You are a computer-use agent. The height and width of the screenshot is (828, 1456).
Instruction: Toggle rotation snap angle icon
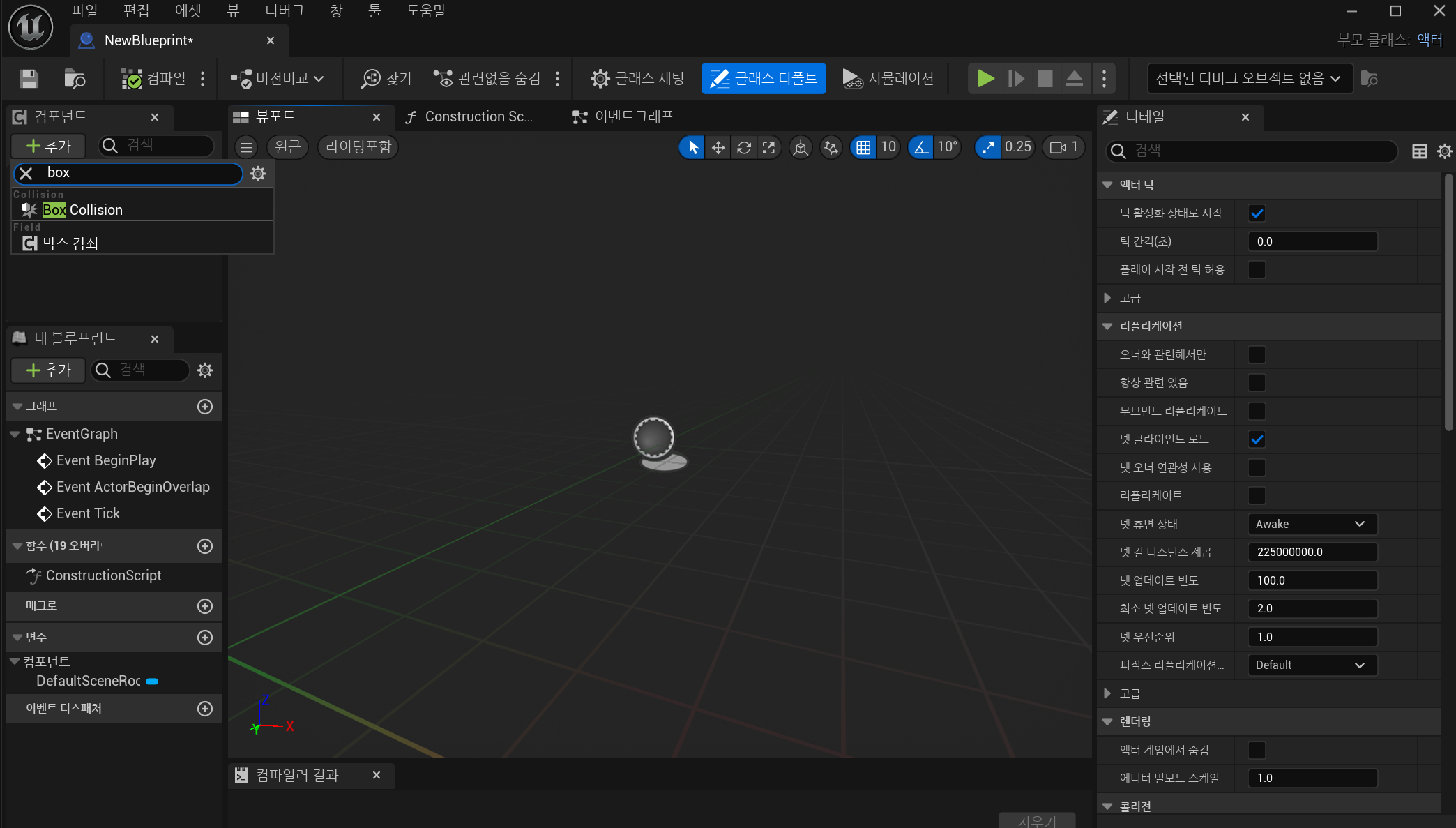(x=921, y=147)
